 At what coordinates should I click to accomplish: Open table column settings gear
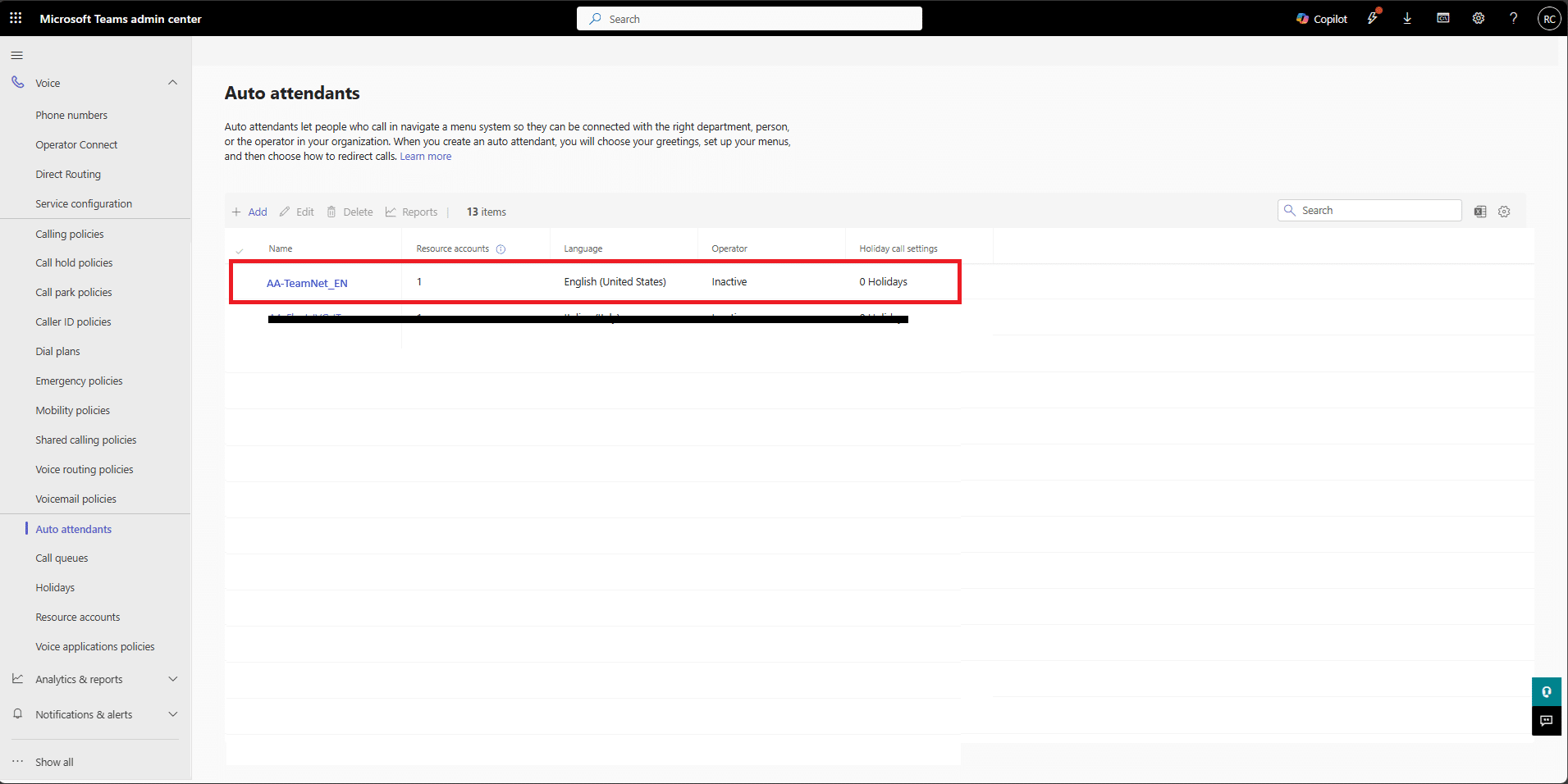point(1504,212)
